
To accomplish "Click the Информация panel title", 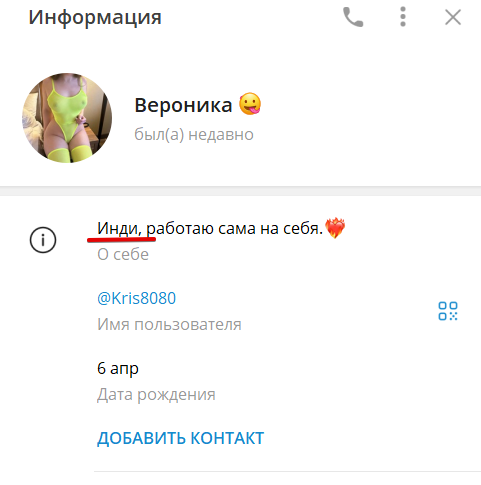I will [95, 17].
